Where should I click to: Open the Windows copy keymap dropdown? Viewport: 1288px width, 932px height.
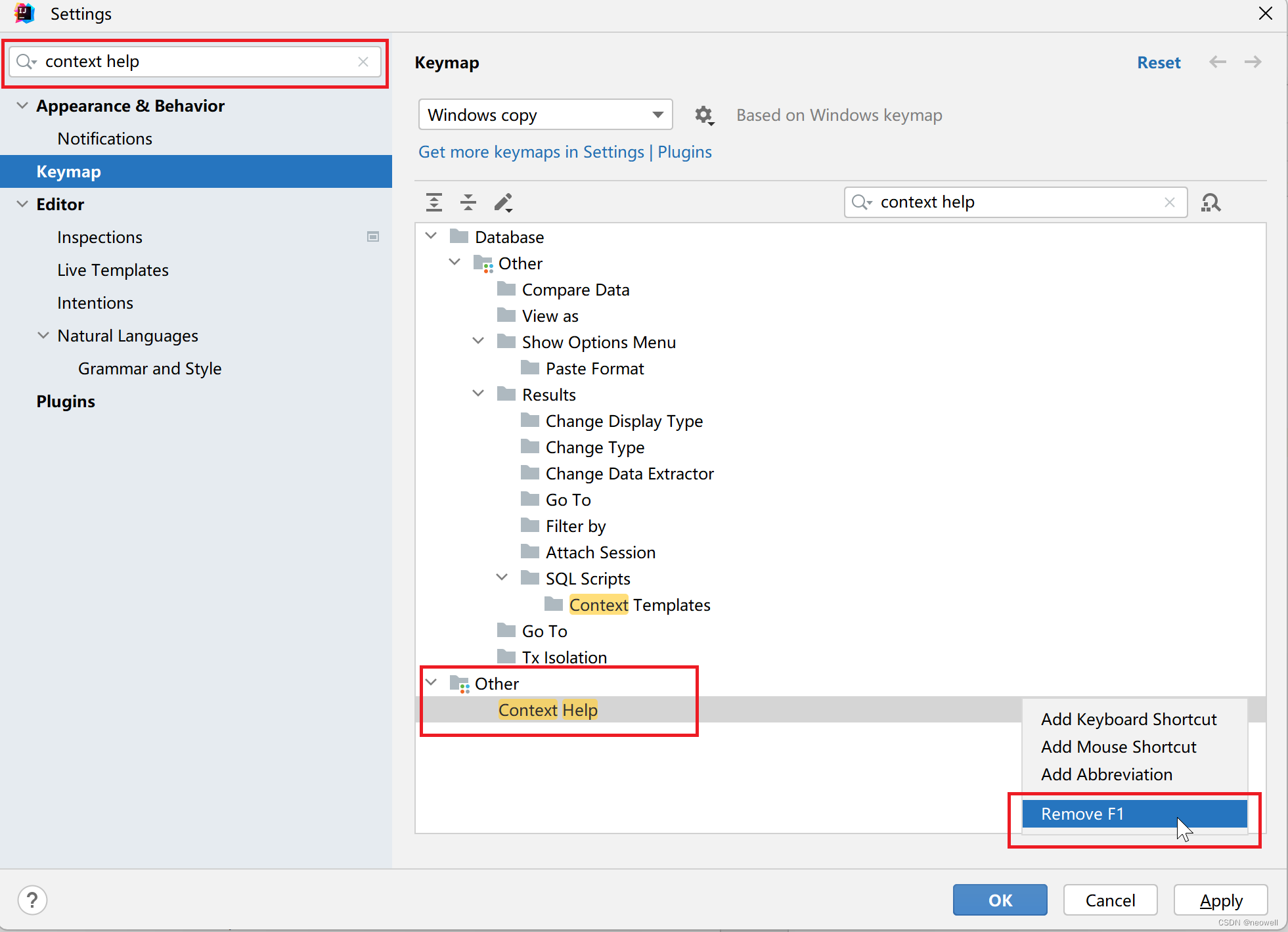click(545, 115)
